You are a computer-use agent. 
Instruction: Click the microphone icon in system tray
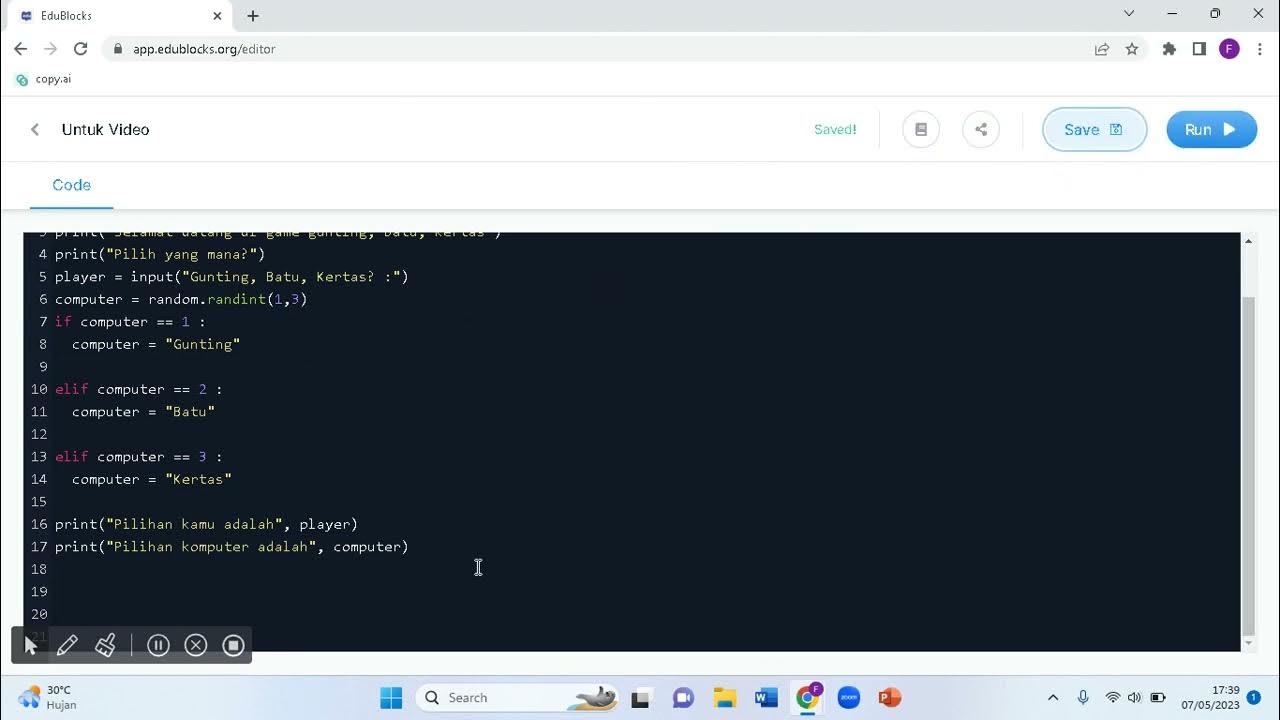click(x=1083, y=697)
